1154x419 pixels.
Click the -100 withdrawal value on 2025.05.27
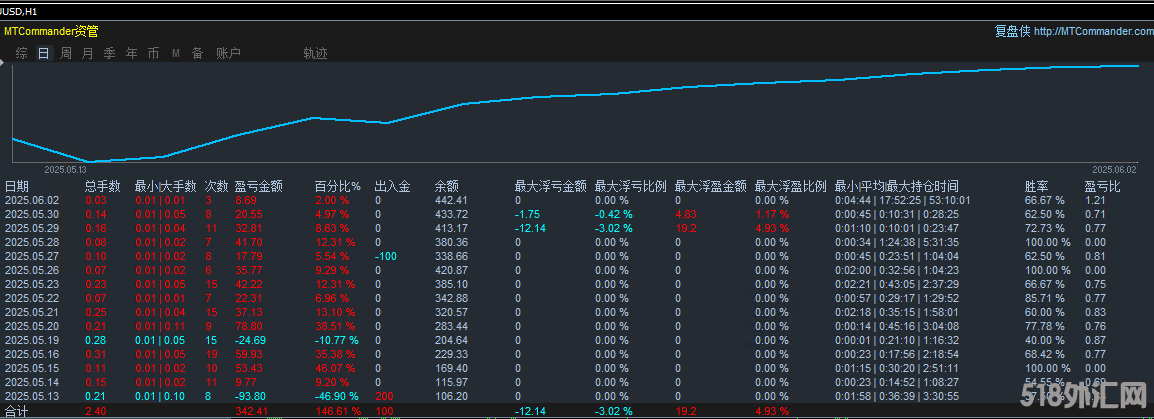click(x=386, y=256)
